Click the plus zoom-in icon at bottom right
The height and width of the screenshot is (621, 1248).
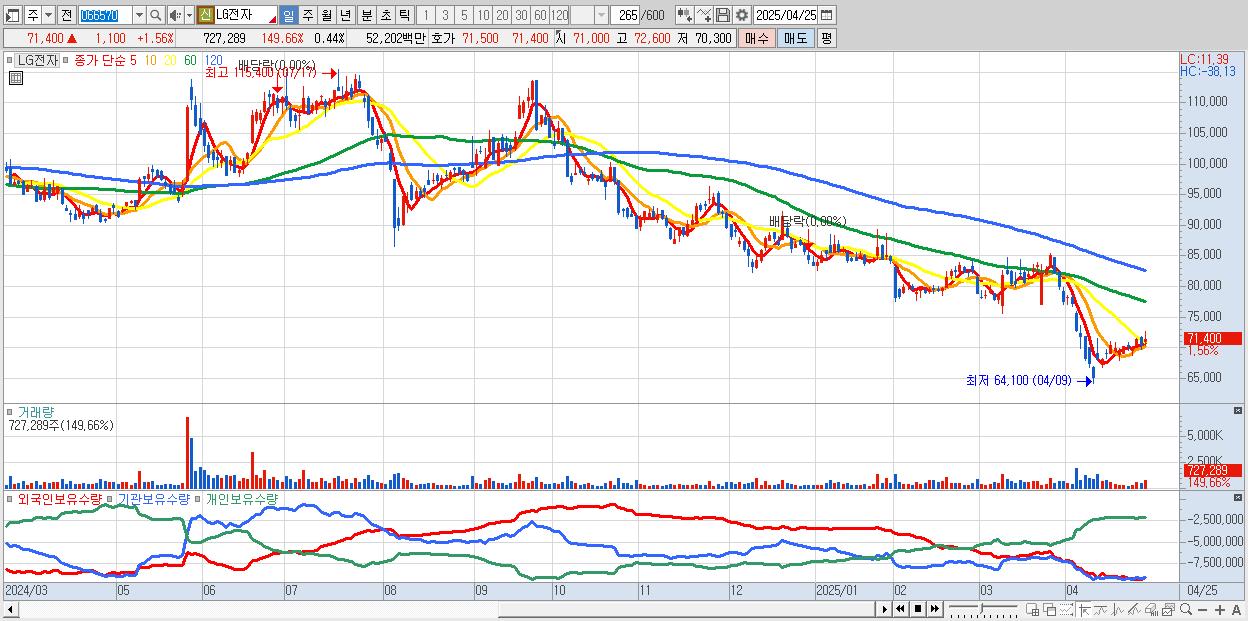coord(1220,608)
